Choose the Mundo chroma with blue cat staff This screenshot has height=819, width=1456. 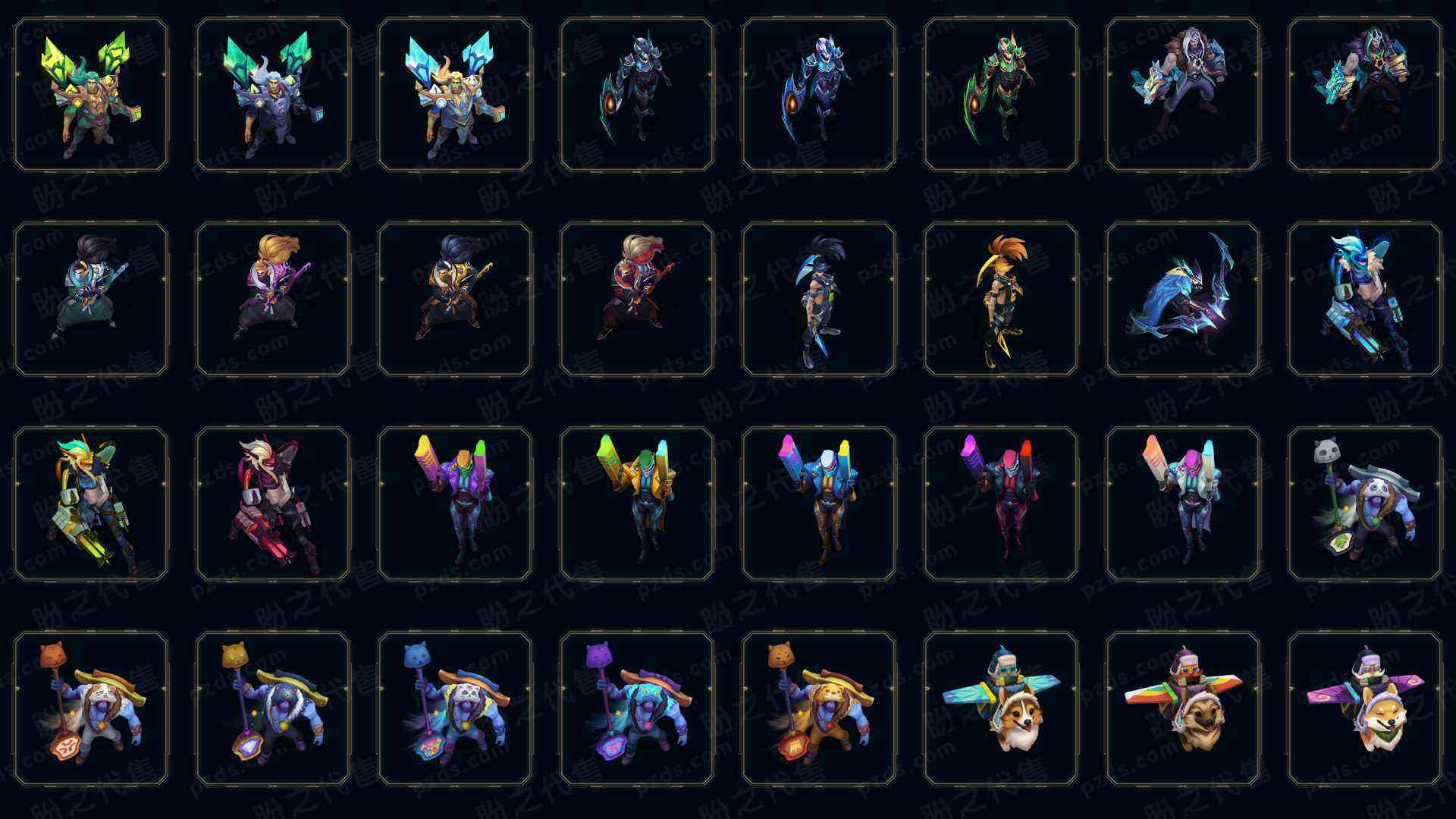(x=455, y=708)
